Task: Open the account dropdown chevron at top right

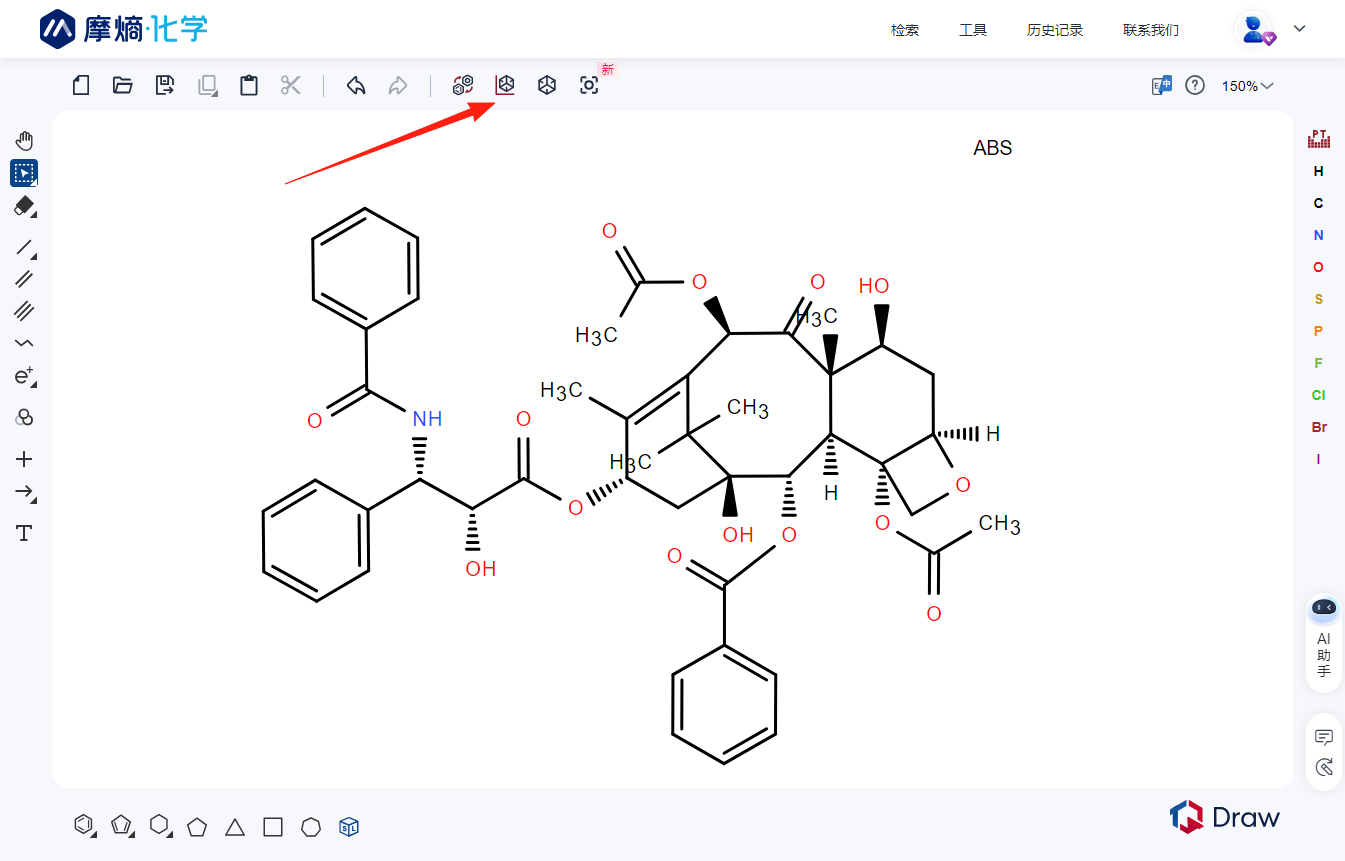Action: point(1299,29)
